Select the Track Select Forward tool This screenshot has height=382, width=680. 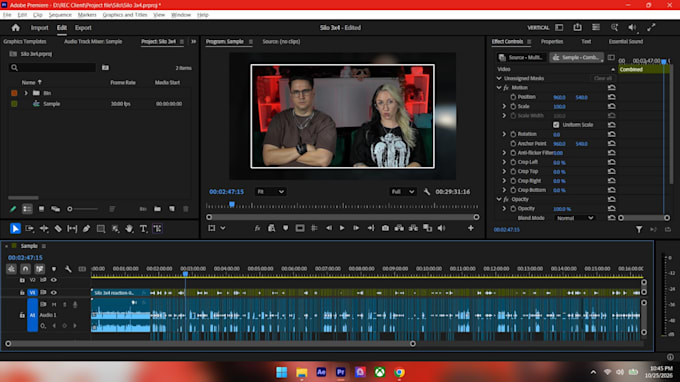pos(29,229)
